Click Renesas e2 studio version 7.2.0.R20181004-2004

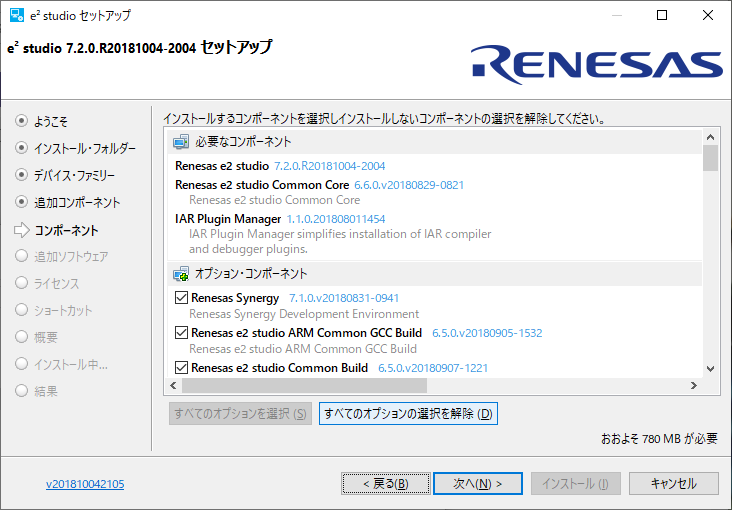pos(329,166)
